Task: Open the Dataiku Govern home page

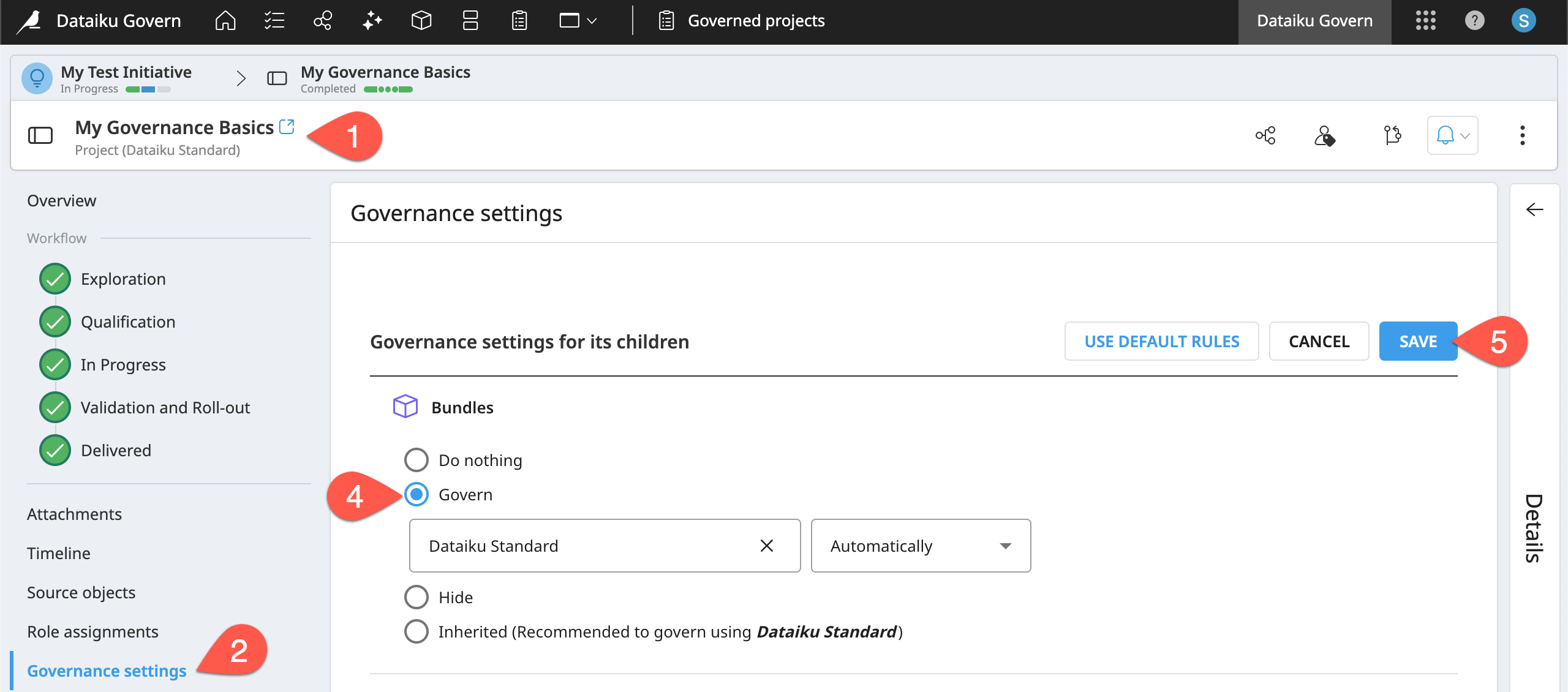Action: pos(225,20)
